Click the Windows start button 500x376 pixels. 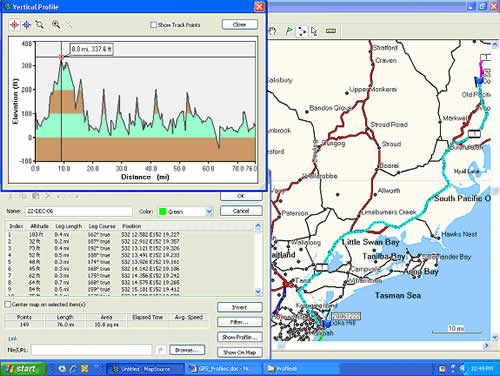(23, 369)
